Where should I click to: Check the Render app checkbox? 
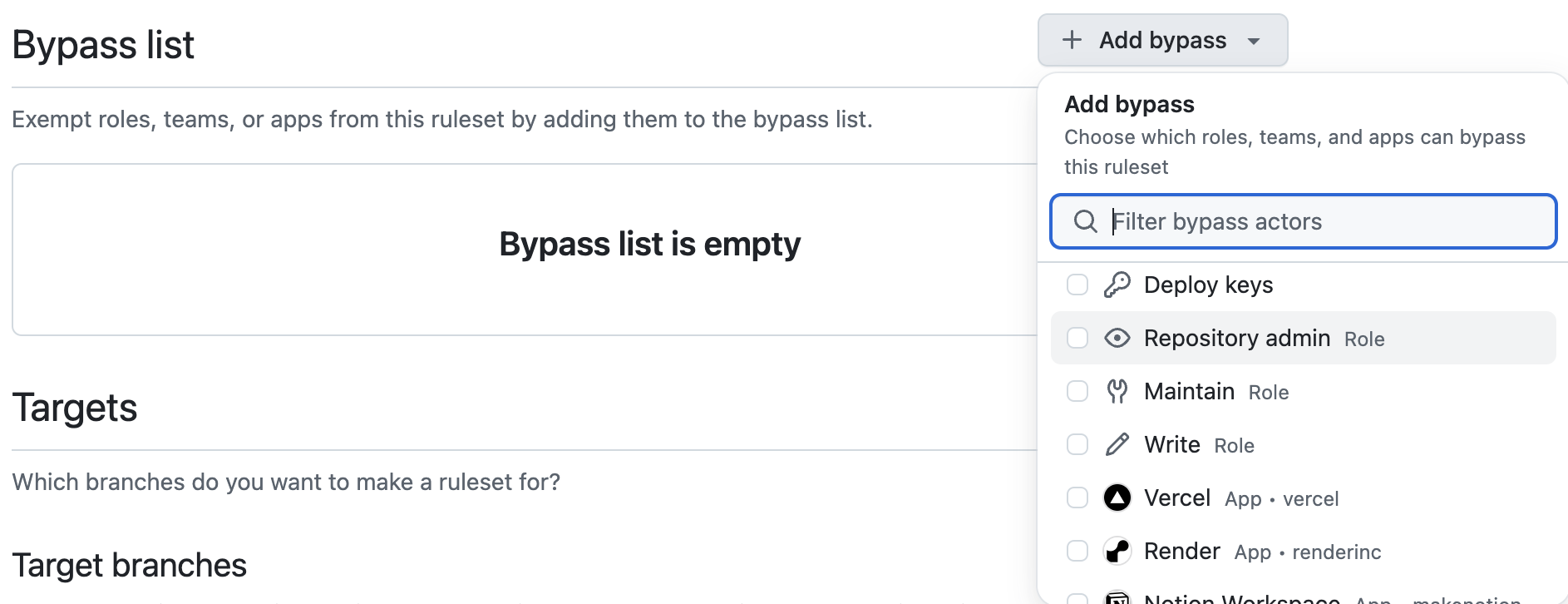click(1077, 551)
